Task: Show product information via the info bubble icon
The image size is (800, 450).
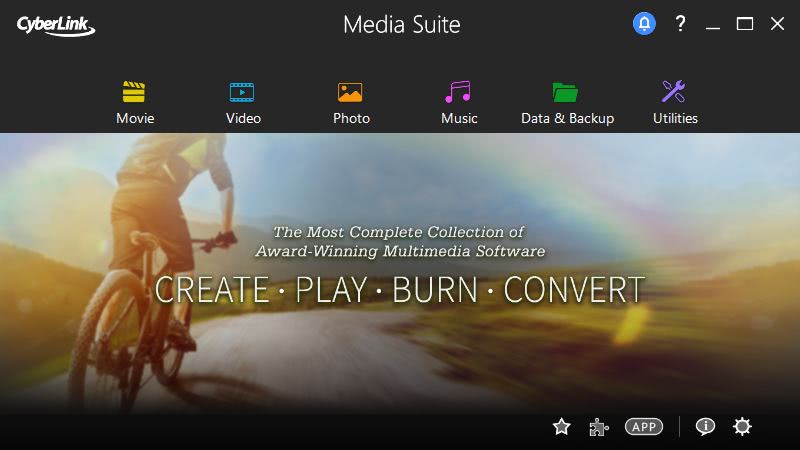Action: 705,427
